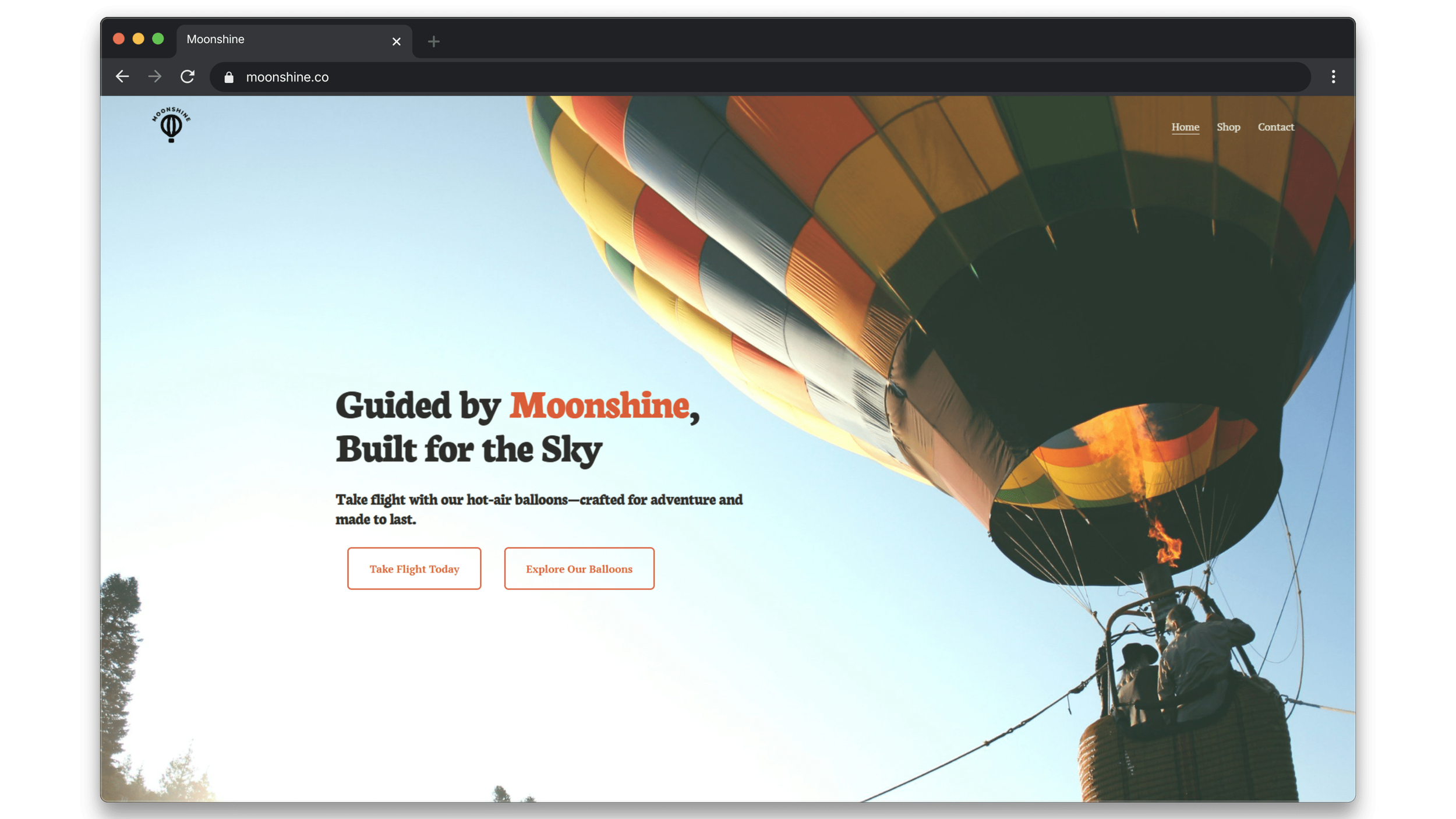Click the moonshine.co address bar

coord(760,77)
